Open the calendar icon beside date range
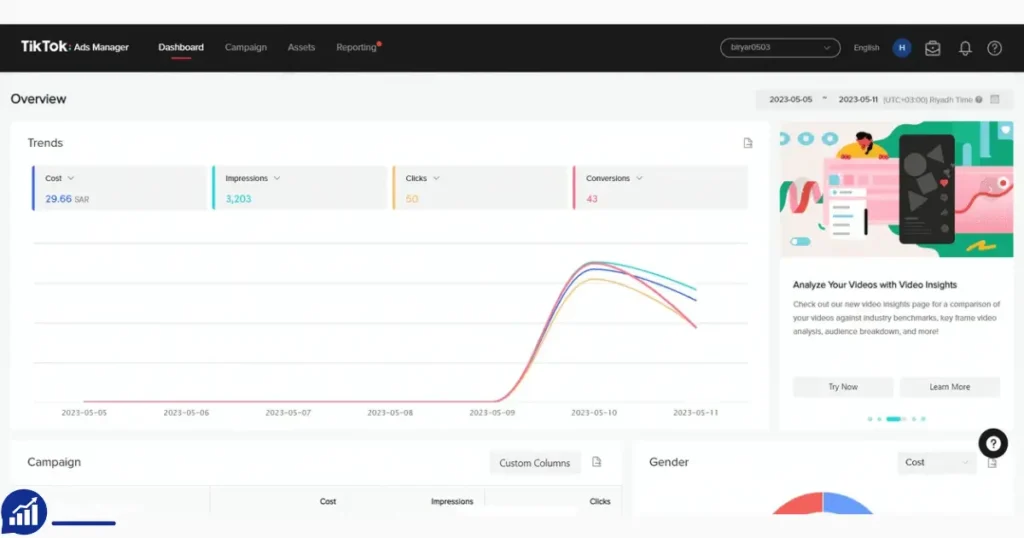 [x=995, y=99]
